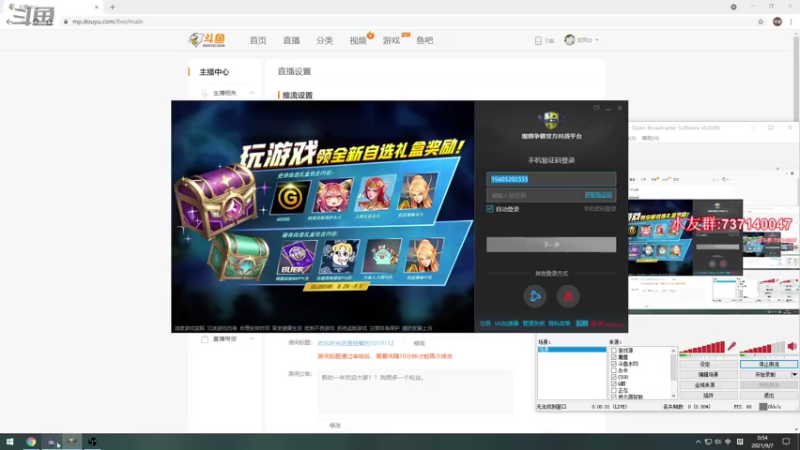Adjust the microphone volume meter in OBS
The width and height of the screenshot is (800, 450).
(702, 347)
